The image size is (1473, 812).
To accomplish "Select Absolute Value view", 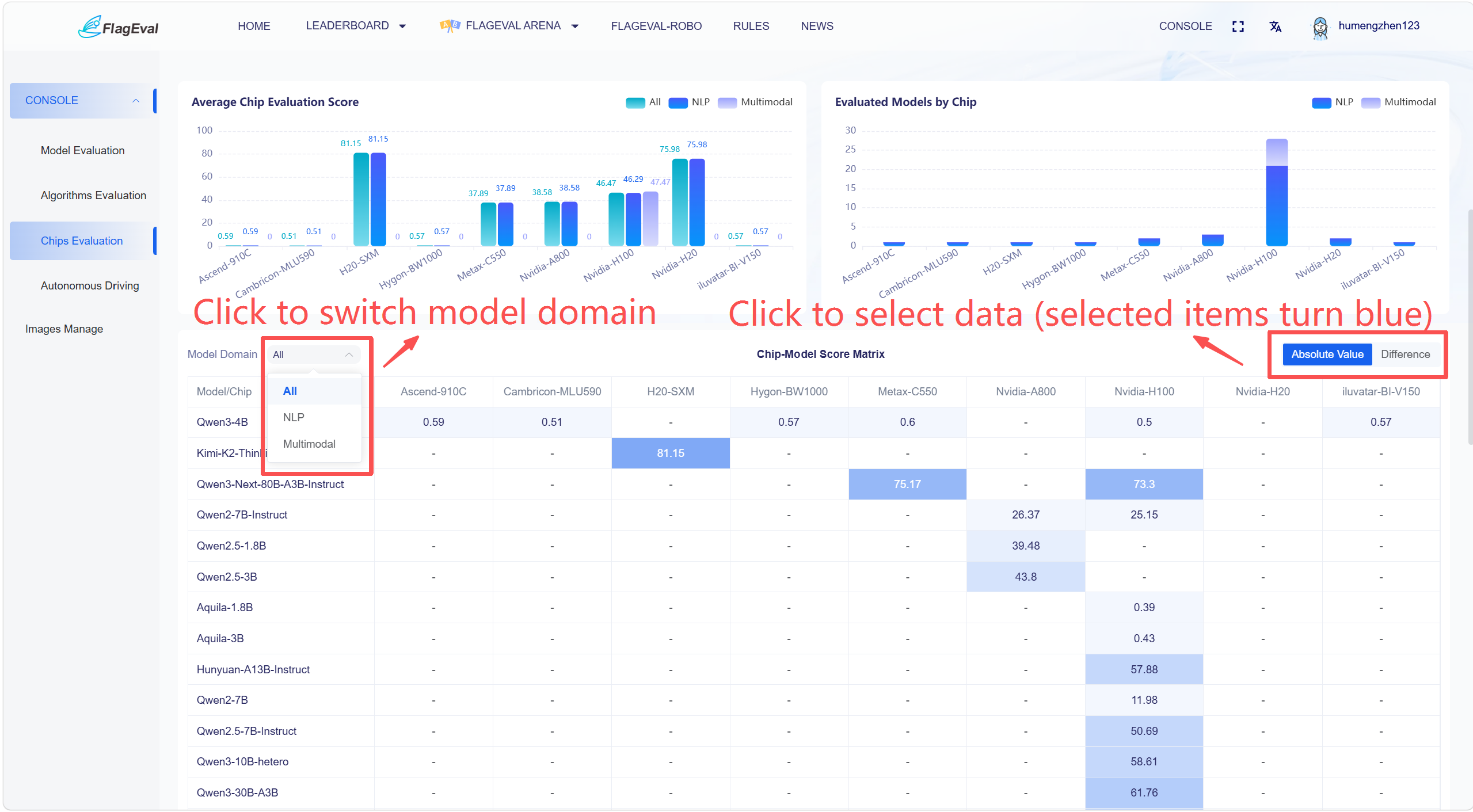I will (1327, 354).
